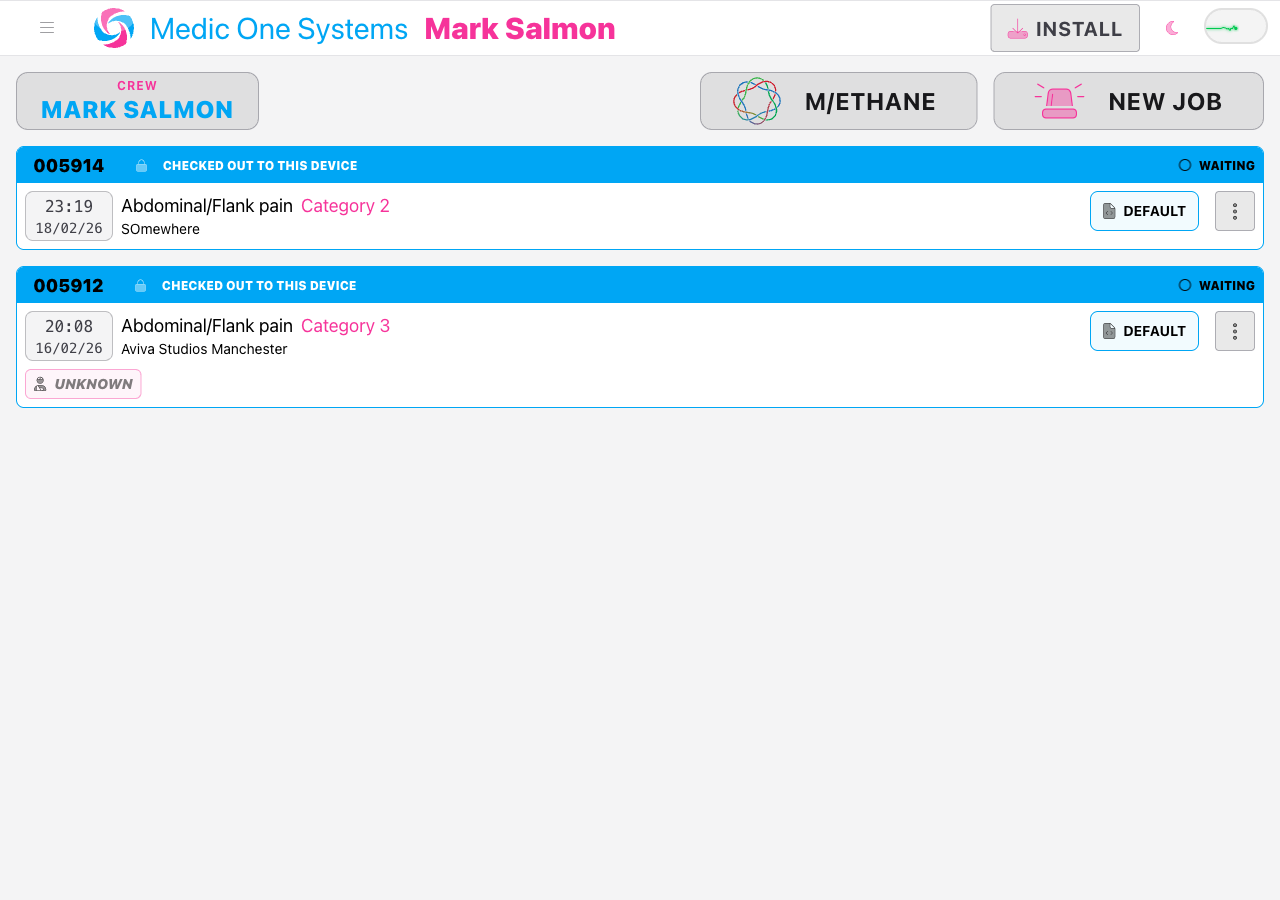Open the DEFAULT form selector on job 005912
The width and height of the screenshot is (1280, 900).
pyautogui.click(x=1144, y=331)
